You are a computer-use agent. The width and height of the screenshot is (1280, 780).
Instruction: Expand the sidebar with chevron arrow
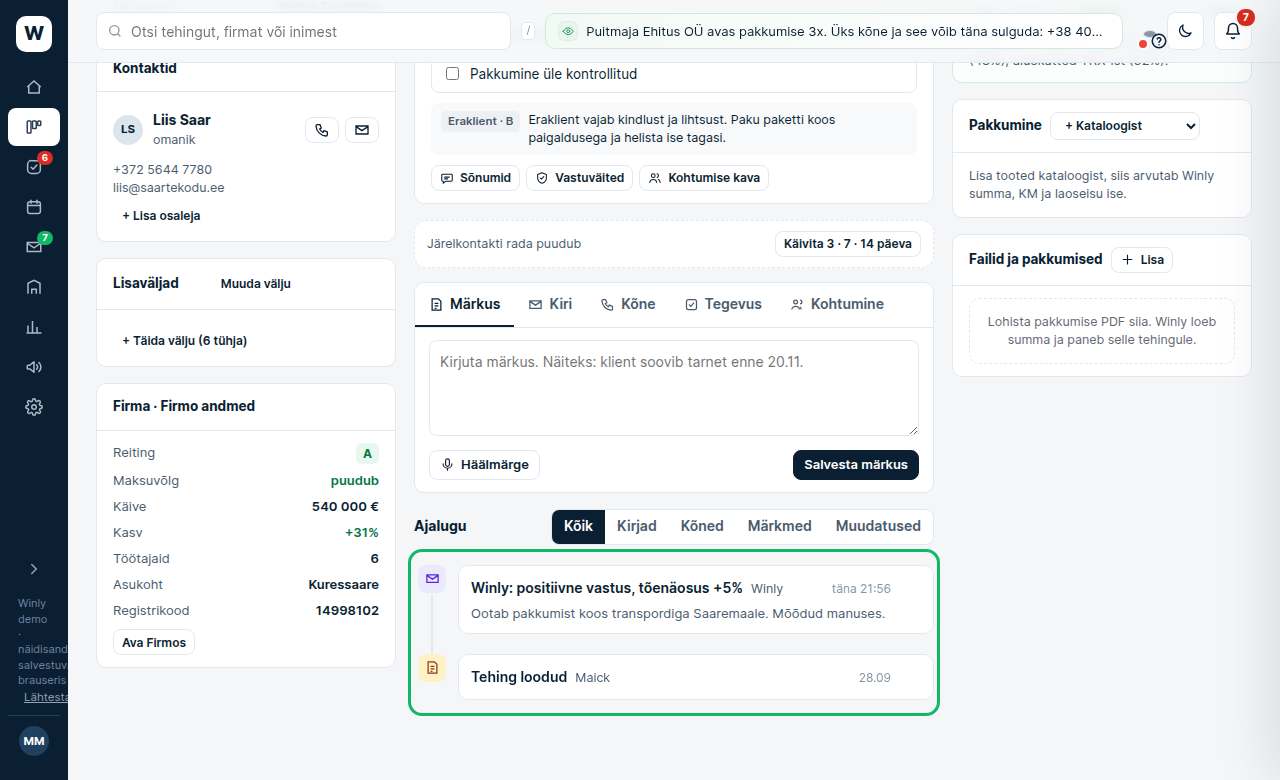pyautogui.click(x=34, y=569)
